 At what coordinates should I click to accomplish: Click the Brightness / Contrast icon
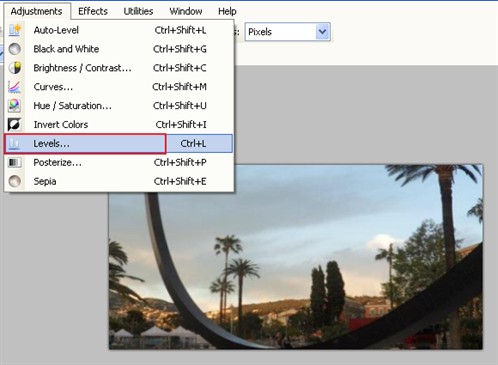(15, 68)
